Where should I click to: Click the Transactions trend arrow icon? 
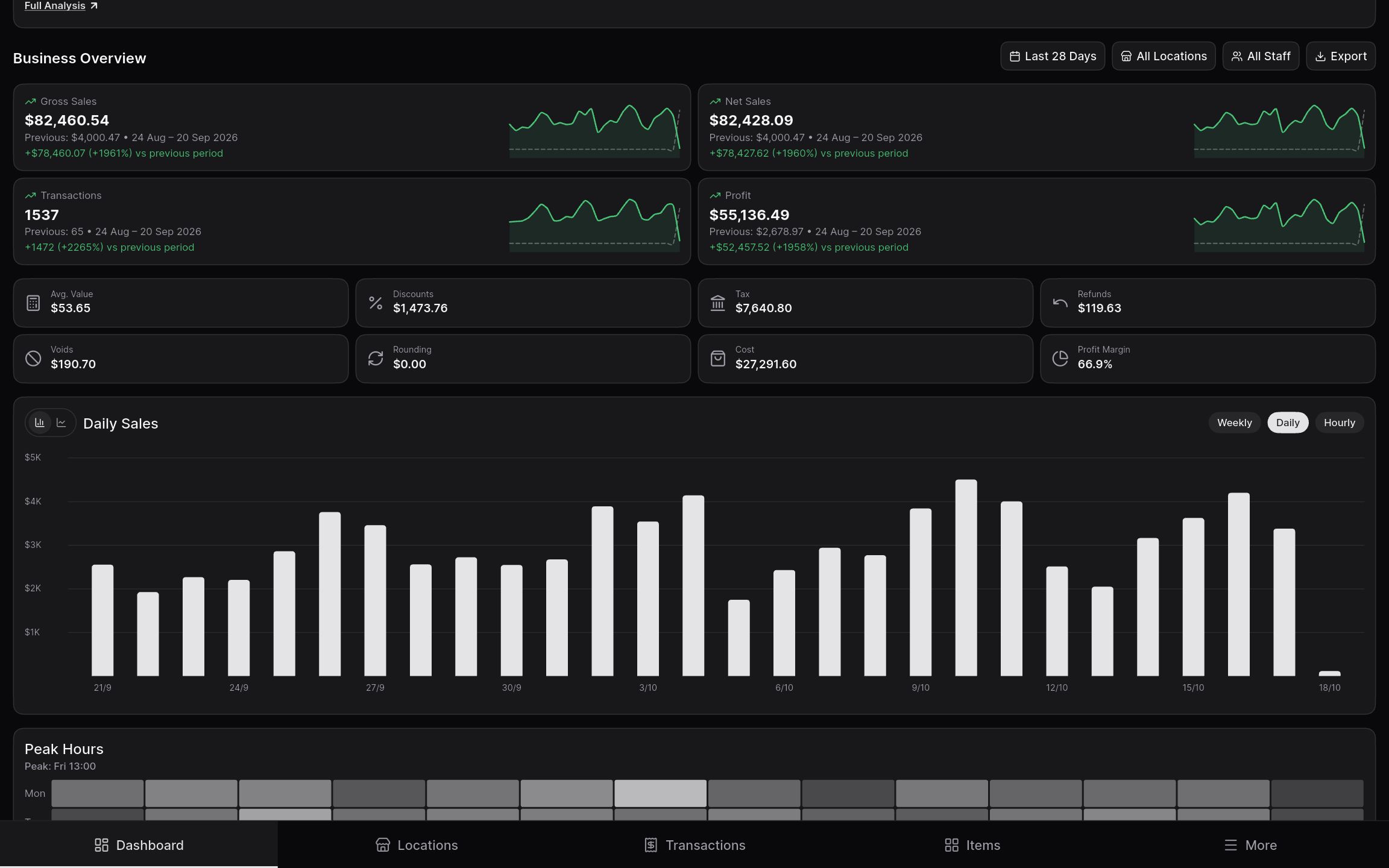point(30,195)
